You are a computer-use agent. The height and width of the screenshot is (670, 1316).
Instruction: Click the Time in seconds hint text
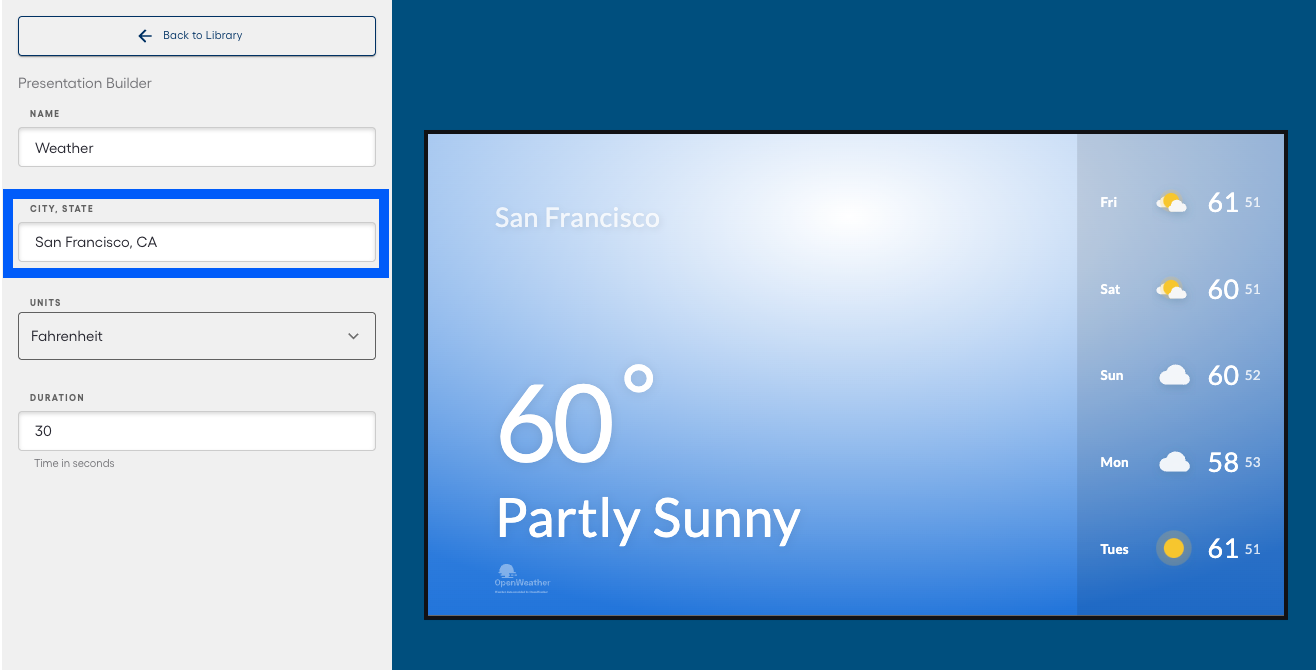coord(74,463)
